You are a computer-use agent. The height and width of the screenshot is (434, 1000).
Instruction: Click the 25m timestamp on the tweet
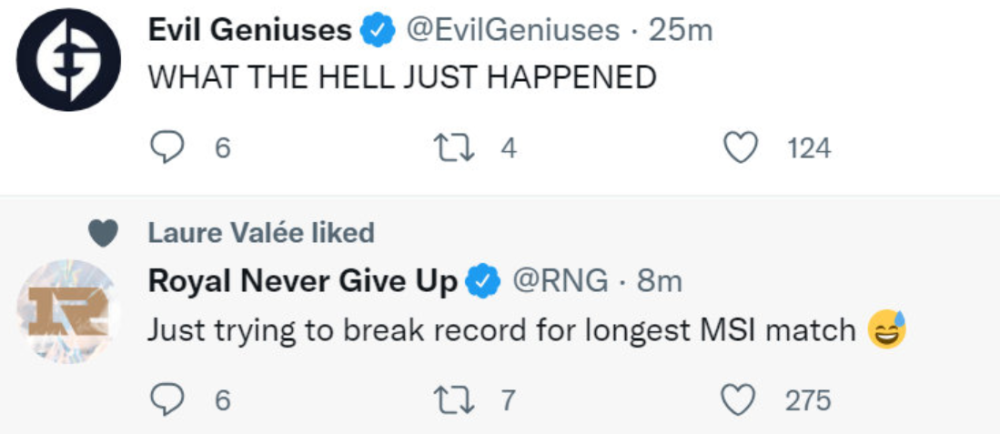click(x=681, y=31)
